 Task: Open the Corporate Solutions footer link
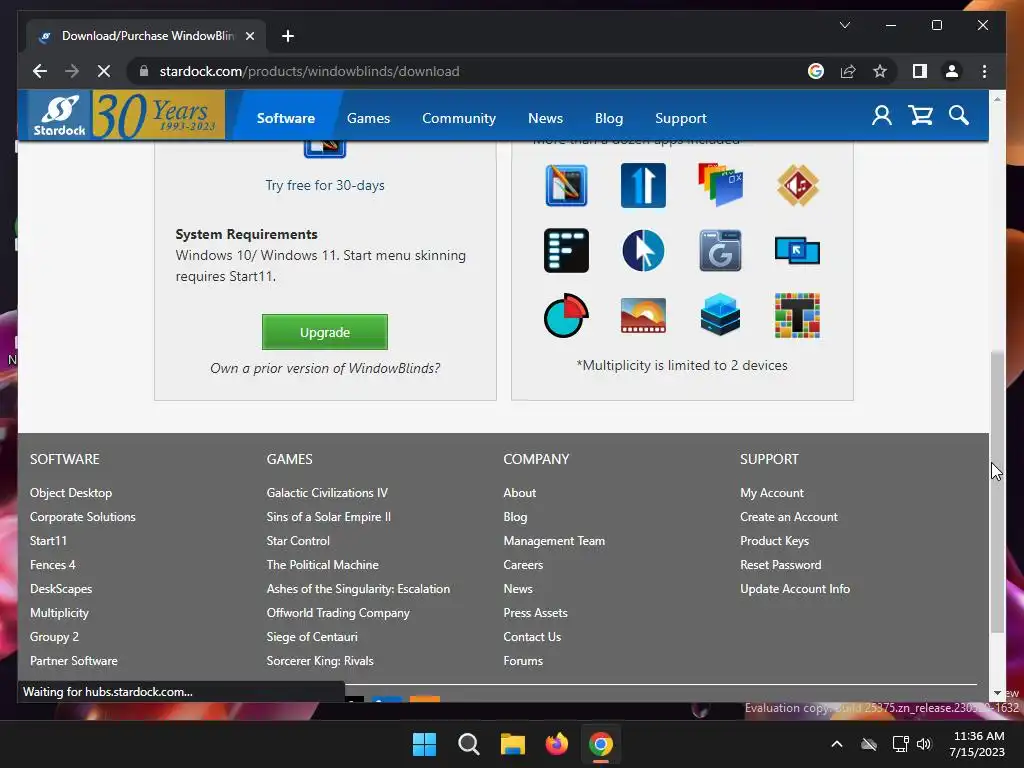pyautogui.click(x=82, y=517)
